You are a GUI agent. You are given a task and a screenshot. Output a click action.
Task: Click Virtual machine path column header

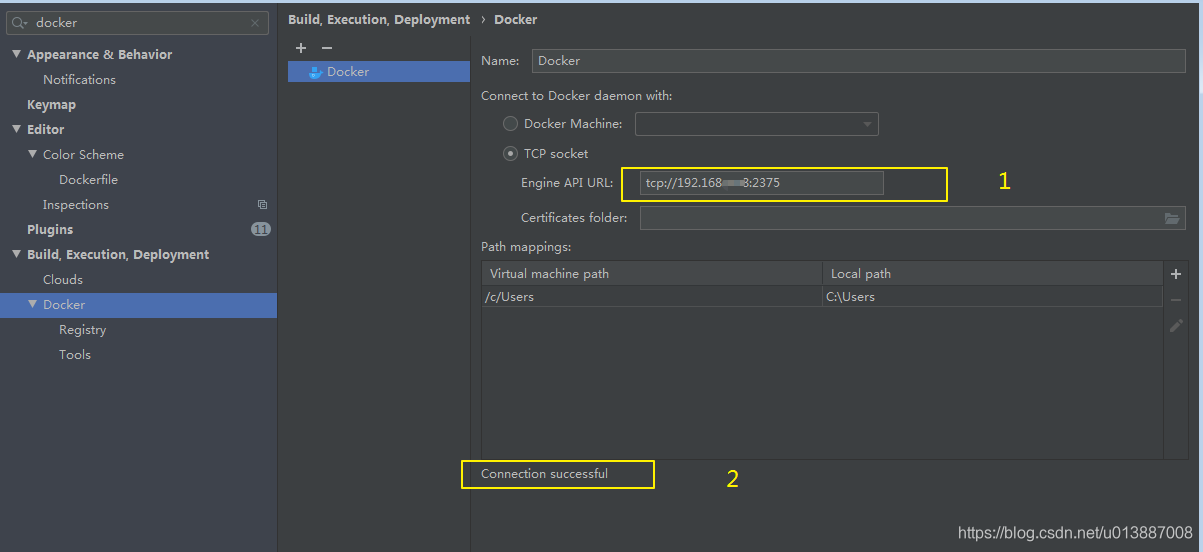coord(652,274)
